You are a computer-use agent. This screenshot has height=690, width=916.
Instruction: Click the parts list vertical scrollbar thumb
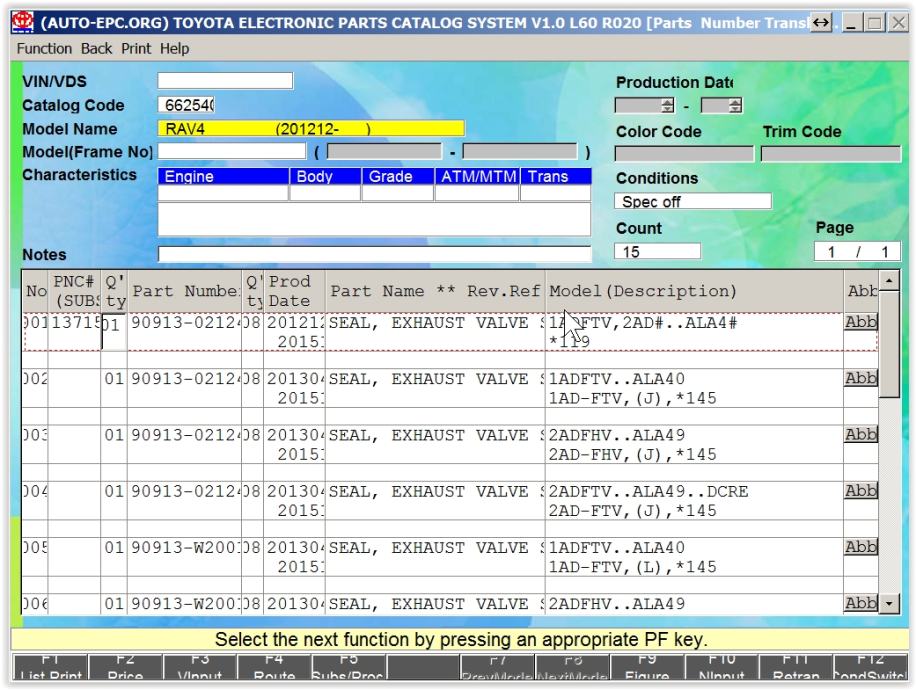tap(889, 344)
